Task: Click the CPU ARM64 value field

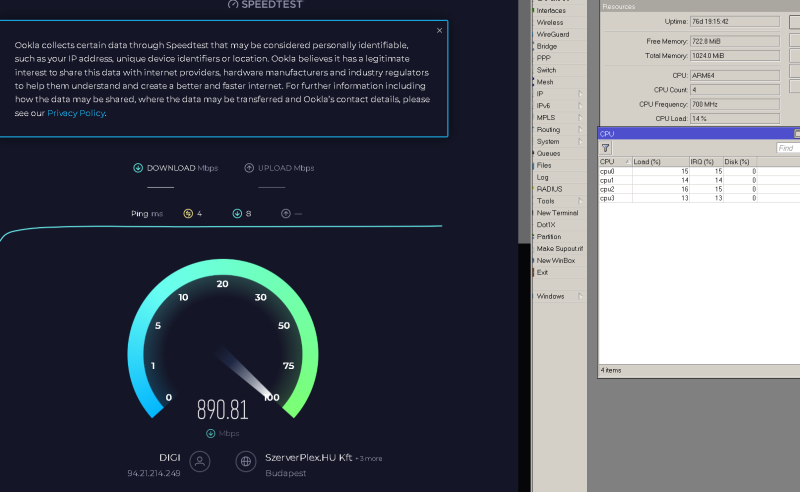Action: tap(735, 76)
